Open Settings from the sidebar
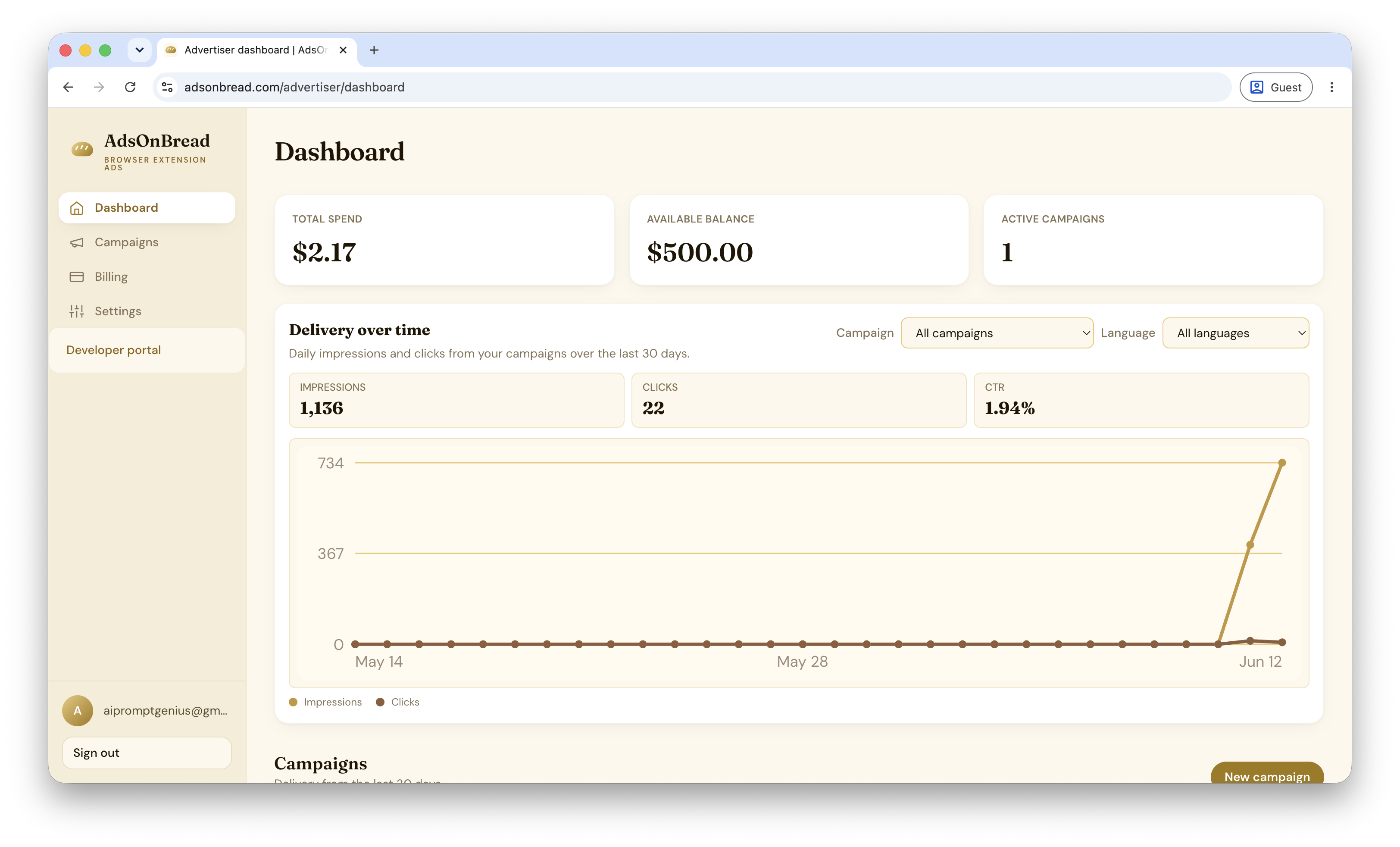 pyautogui.click(x=147, y=311)
